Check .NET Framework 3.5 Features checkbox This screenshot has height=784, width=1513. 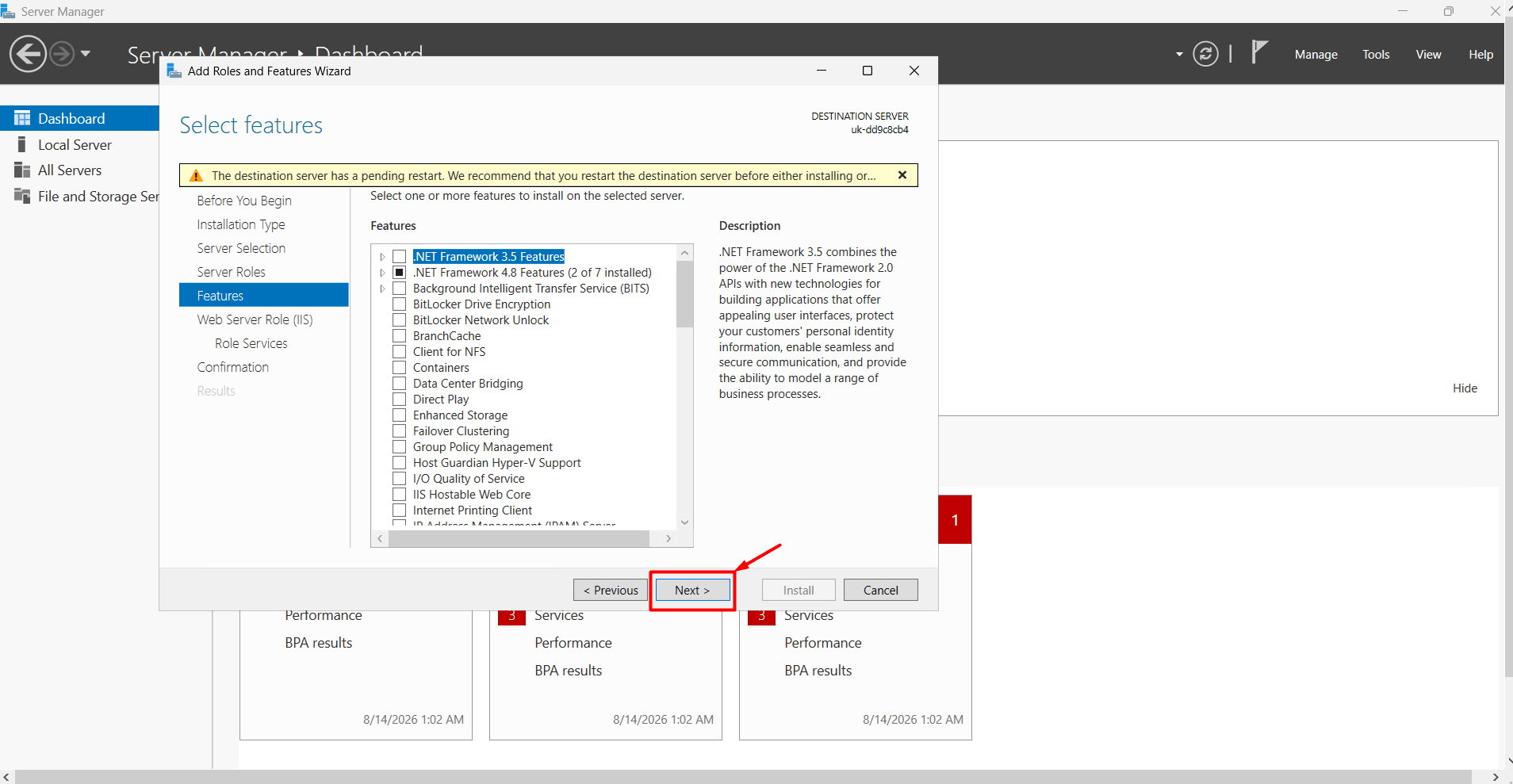click(x=400, y=257)
